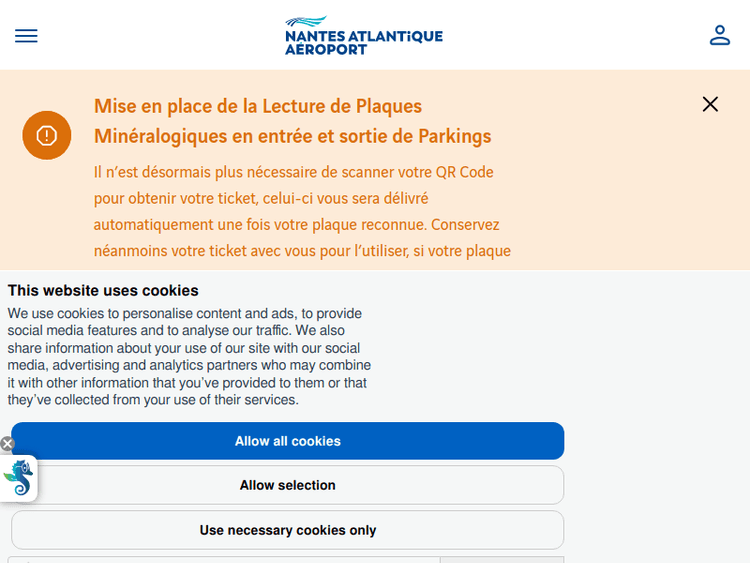Click the "Minéralogiques en entrée et sortie" heading line
Image resolution: width=750 pixels, height=563 pixels.
(x=292, y=136)
